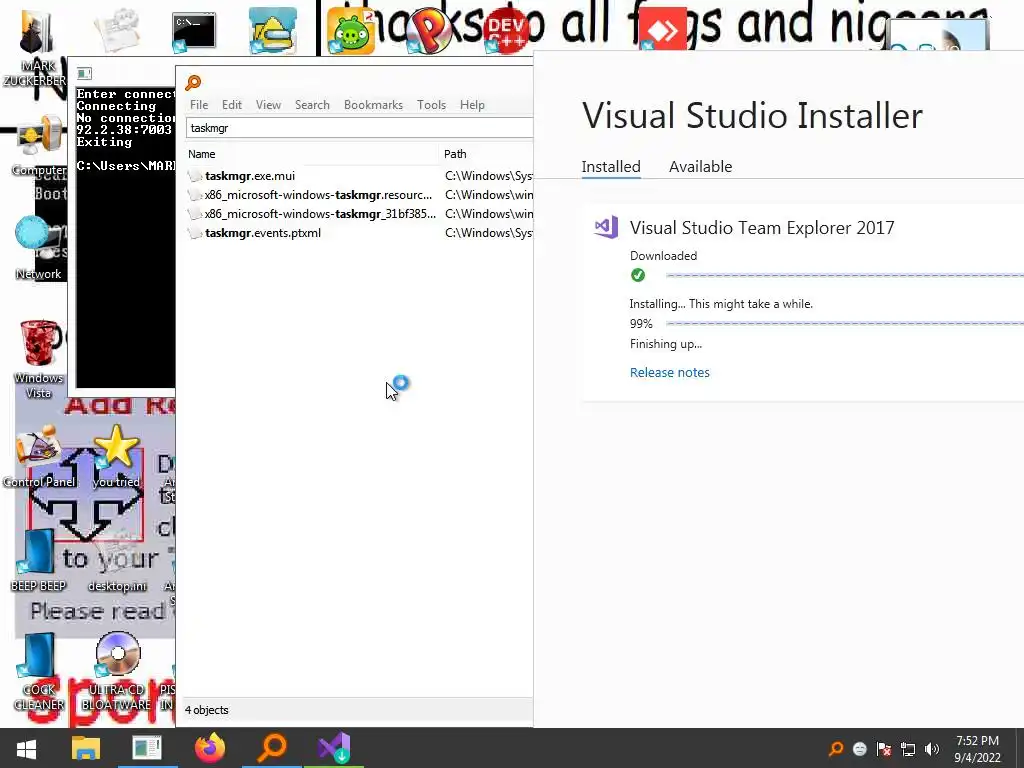The image size is (1024, 768).
Task: Click the Visual Studio Team Explorer logo
Action: (606, 227)
